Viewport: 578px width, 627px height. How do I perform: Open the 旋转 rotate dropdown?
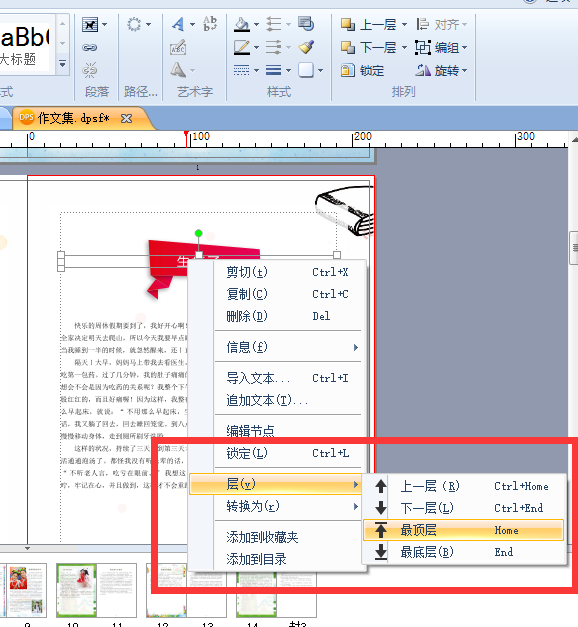pyautogui.click(x=464, y=71)
